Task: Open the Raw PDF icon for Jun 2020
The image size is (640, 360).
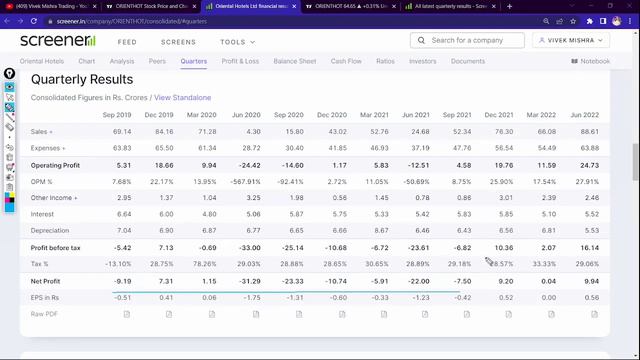Action: point(256,314)
